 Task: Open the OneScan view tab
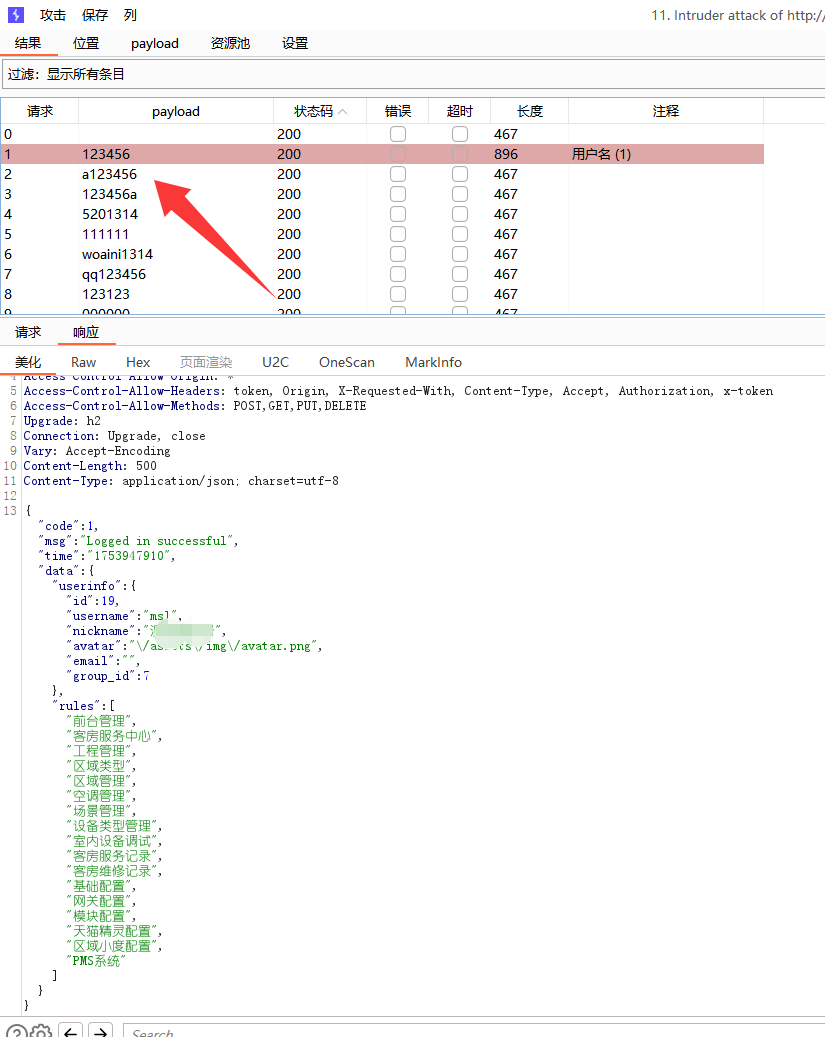tap(347, 362)
